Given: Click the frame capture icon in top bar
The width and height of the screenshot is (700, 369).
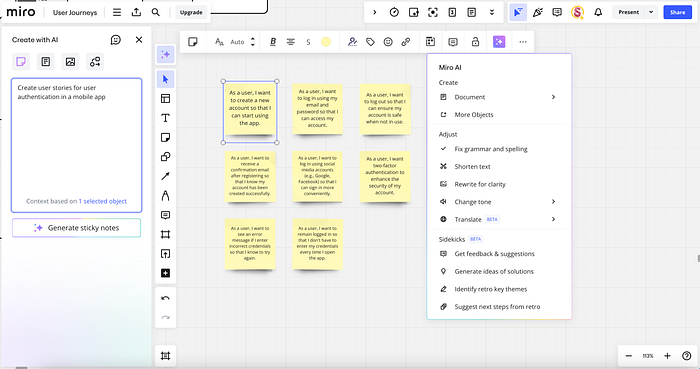Looking at the screenshot, I should [x=433, y=12].
